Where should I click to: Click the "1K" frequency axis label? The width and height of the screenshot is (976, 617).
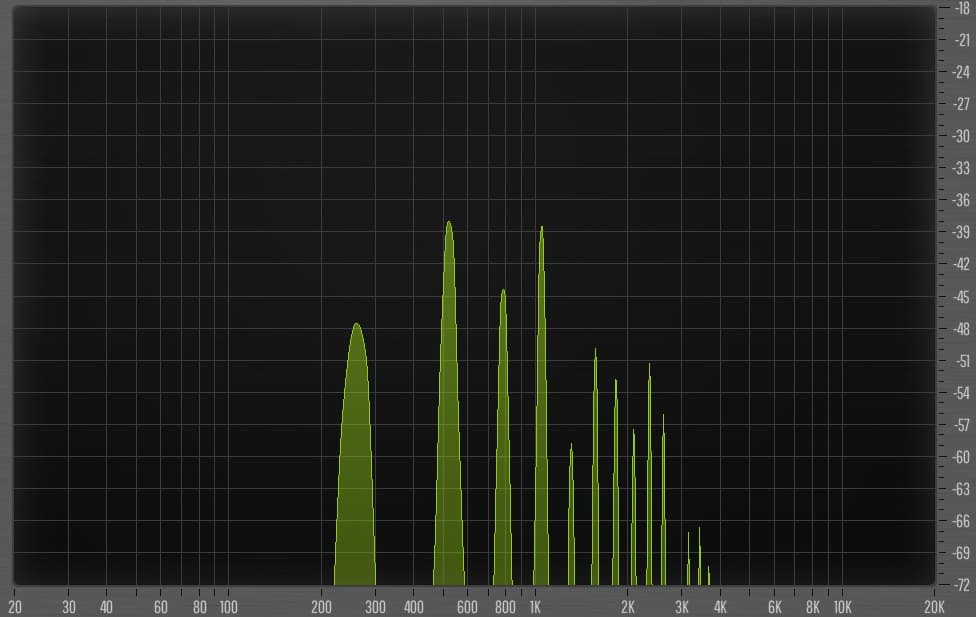tap(535, 607)
